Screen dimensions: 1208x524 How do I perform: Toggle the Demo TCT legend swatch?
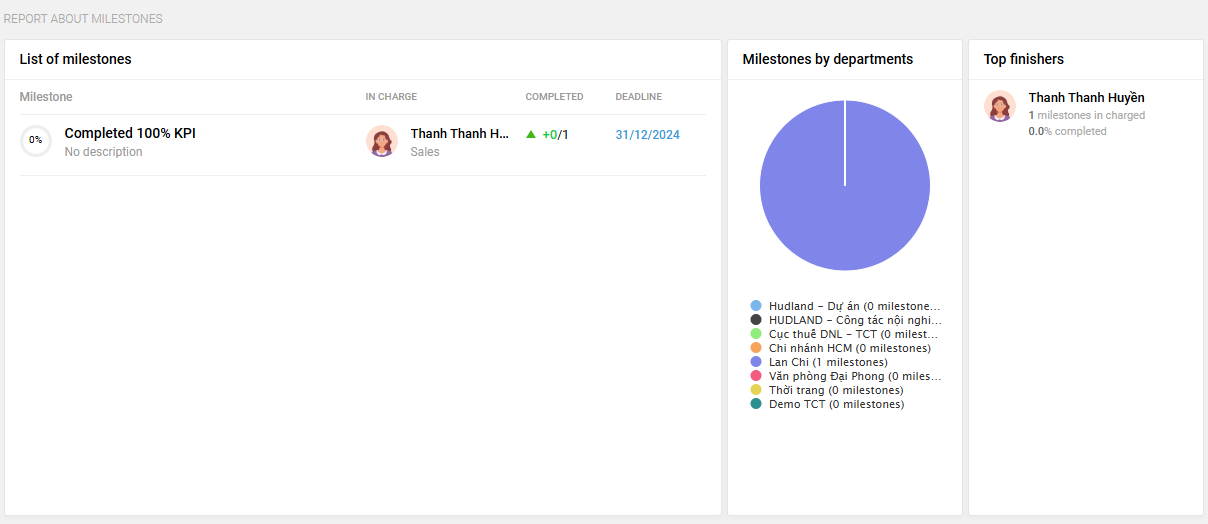[756, 404]
